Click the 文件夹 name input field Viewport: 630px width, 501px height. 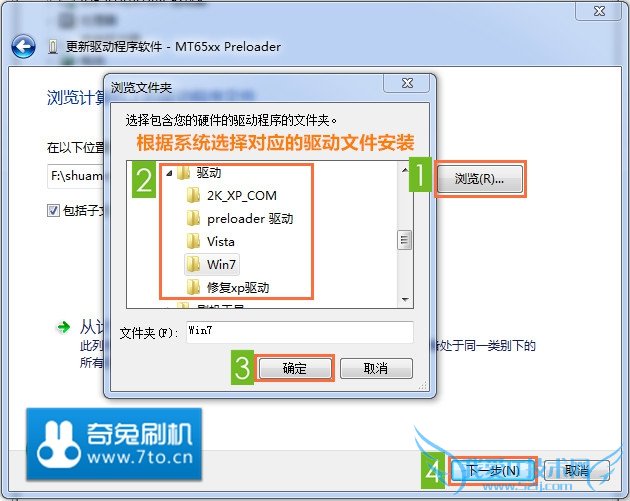point(300,332)
